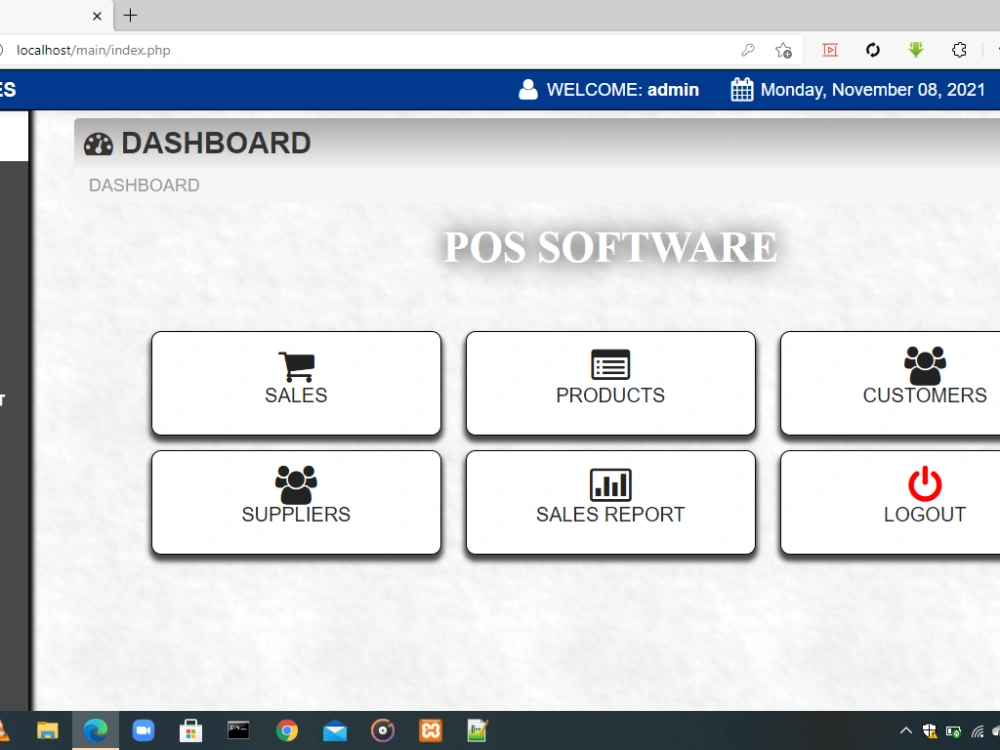Screen dimensions: 1000x750
Task: Click the user icon beside WELCOME
Action: [x=528, y=90]
